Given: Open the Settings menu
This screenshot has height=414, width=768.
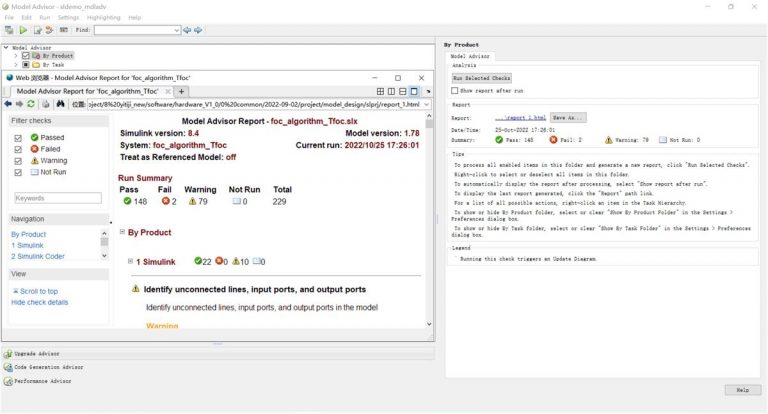Looking at the screenshot, I should click(68, 18).
